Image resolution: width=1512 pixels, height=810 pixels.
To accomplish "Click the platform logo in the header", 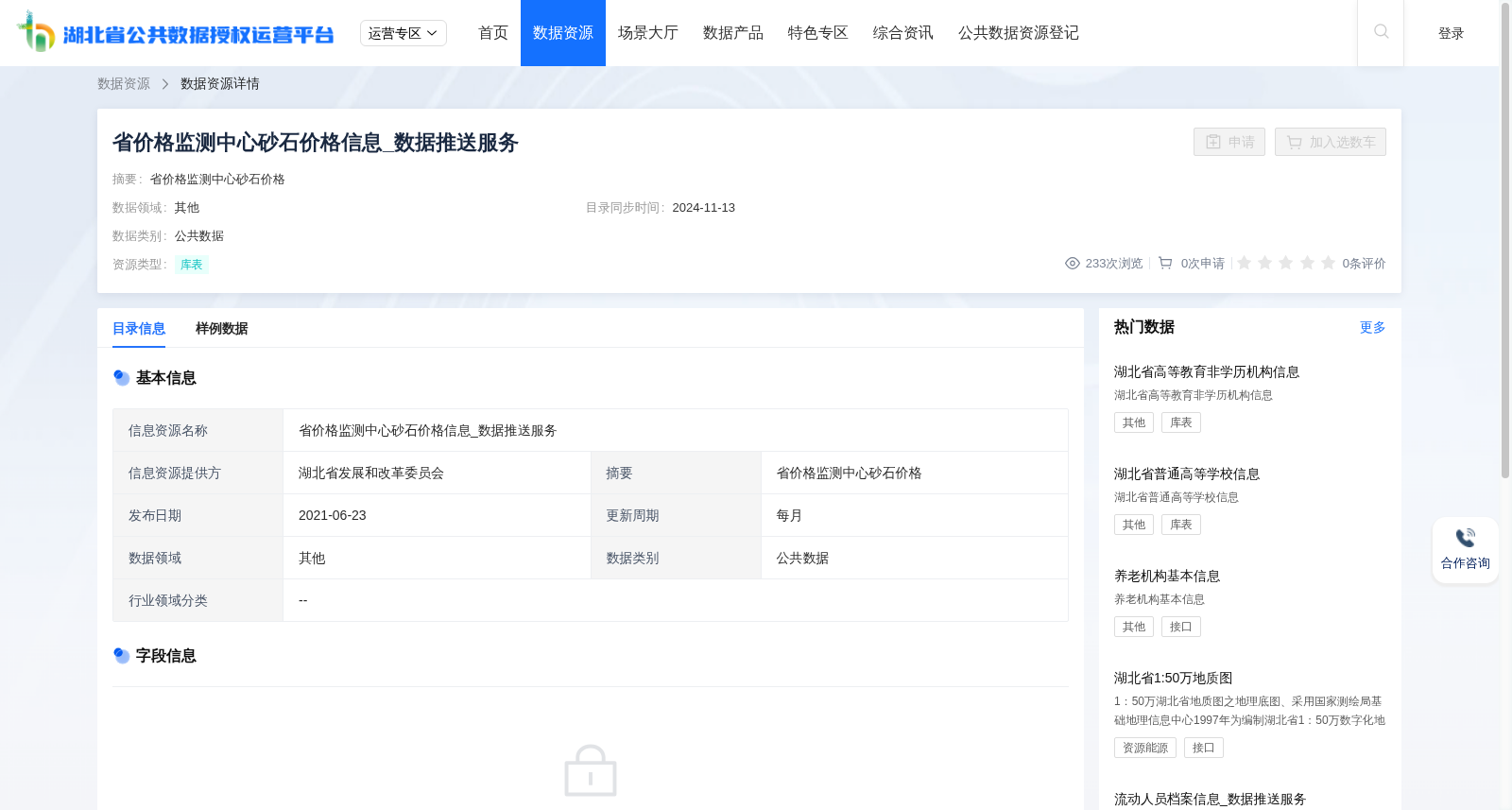I will [x=176, y=33].
